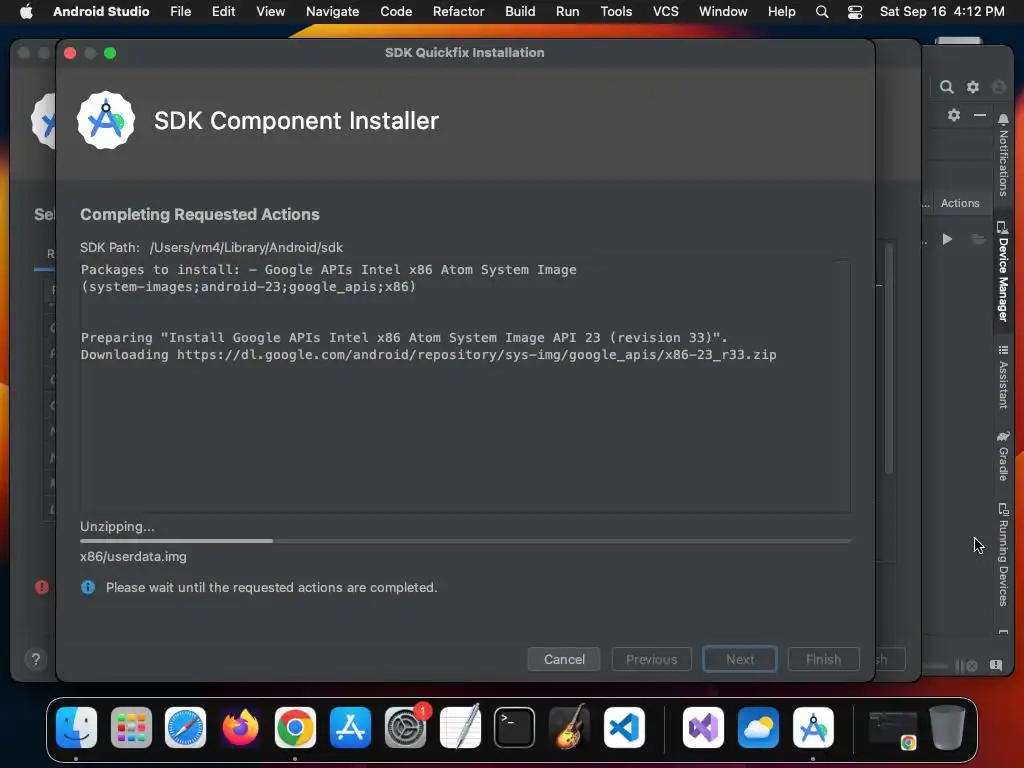The image size is (1024, 768).
Task: Click the Actions column header
Action: [x=960, y=203]
